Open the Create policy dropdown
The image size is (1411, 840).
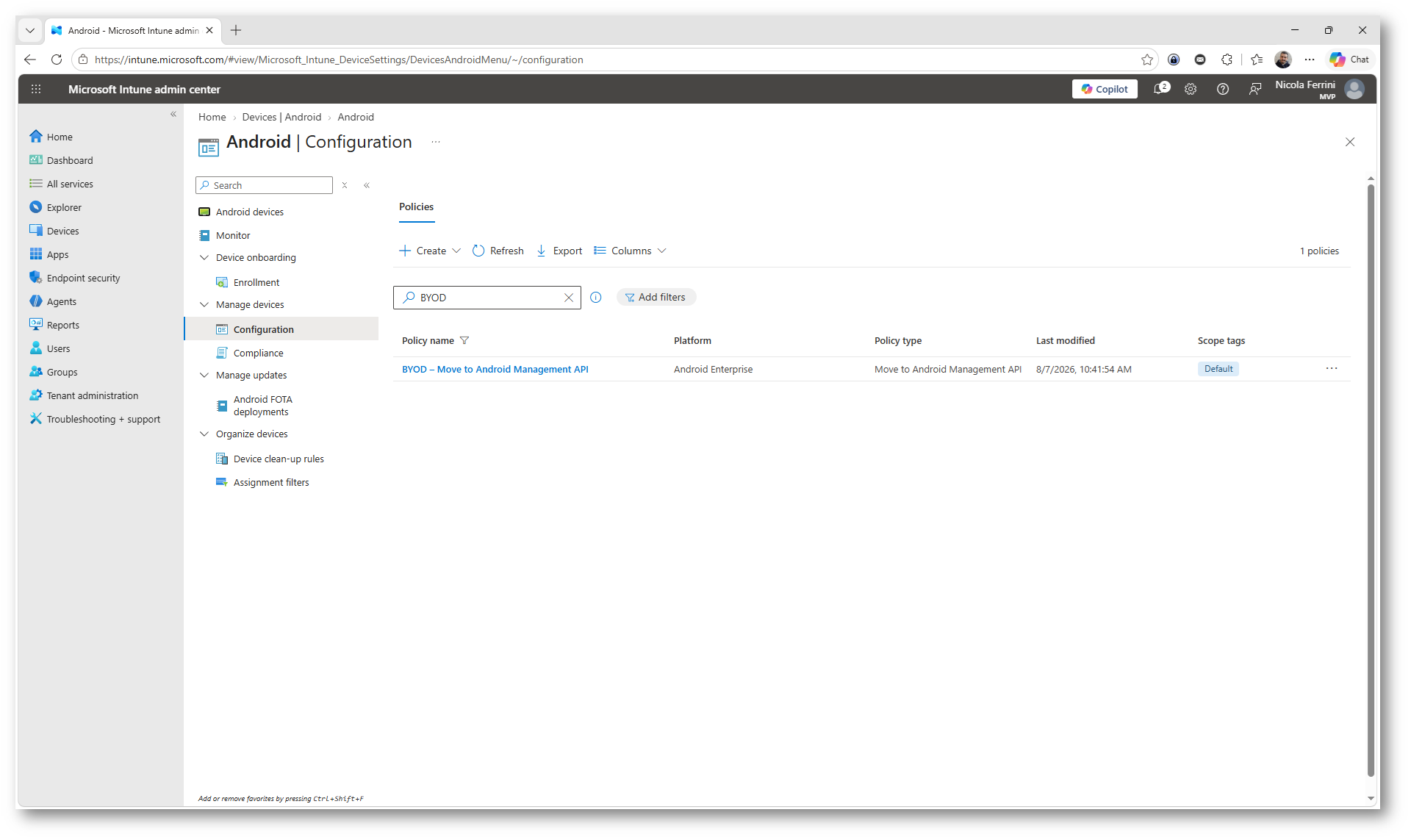pyautogui.click(x=430, y=251)
